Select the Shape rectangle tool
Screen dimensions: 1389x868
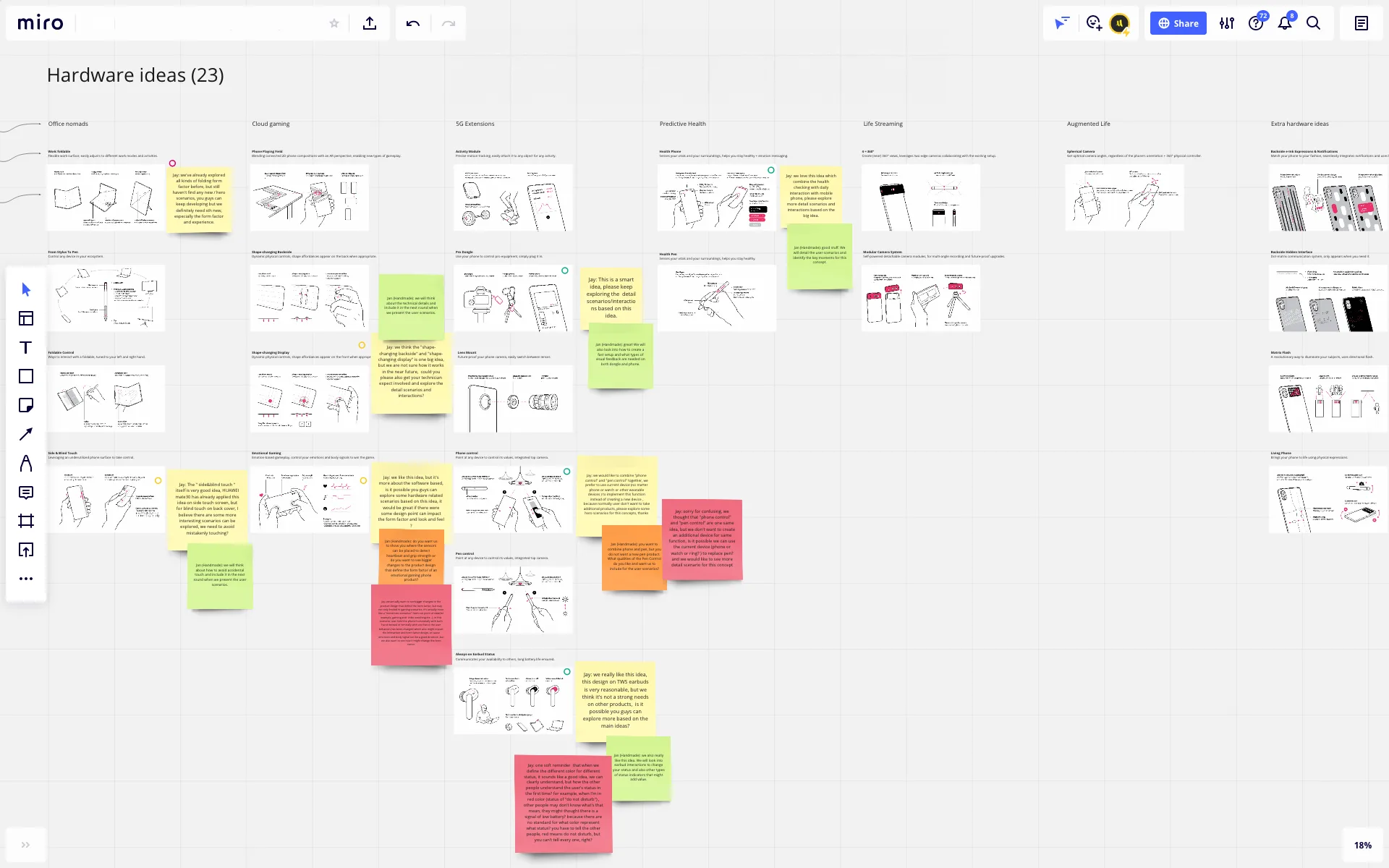point(26,376)
